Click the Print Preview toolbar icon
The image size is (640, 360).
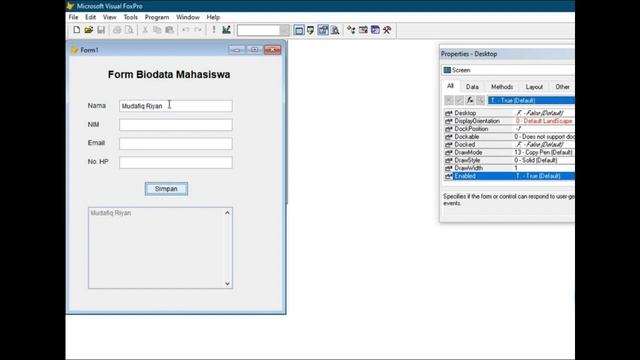click(x=129, y=30)
